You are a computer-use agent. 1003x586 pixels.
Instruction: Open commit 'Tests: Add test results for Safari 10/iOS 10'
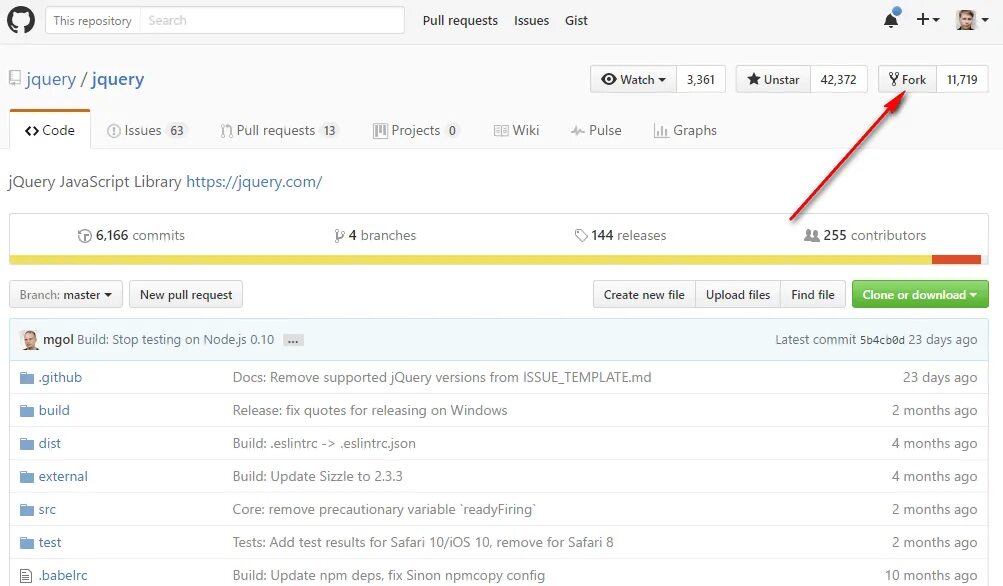(x=423, y=542)
